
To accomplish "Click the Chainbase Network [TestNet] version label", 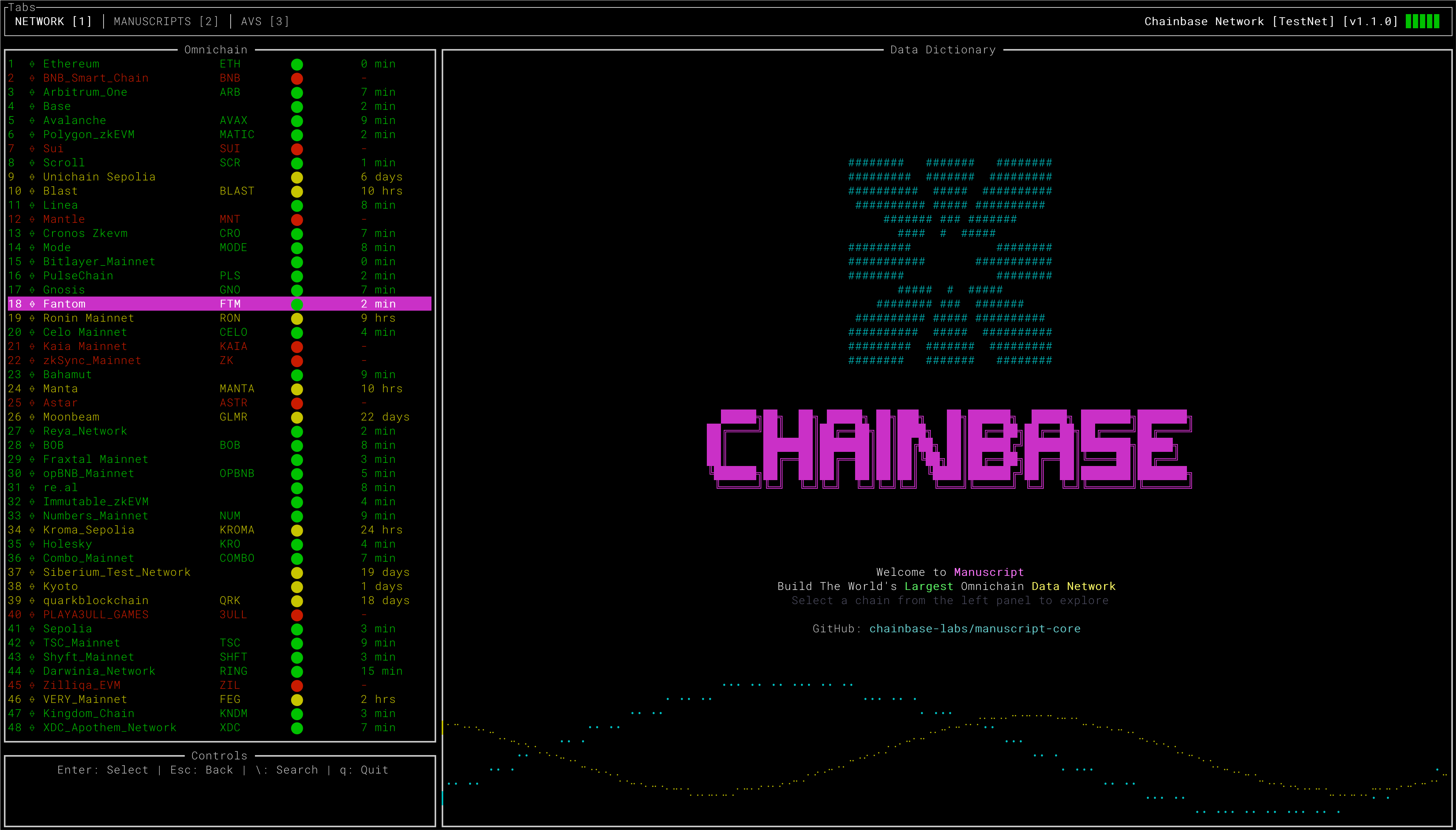I will [1271, 22].
